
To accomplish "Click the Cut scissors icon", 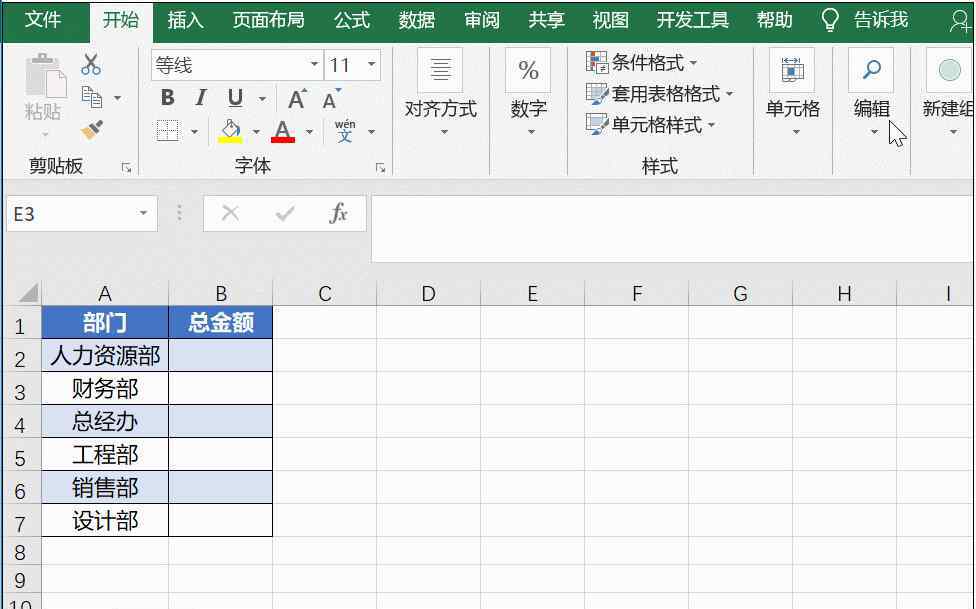I will [x=91, y=65].
